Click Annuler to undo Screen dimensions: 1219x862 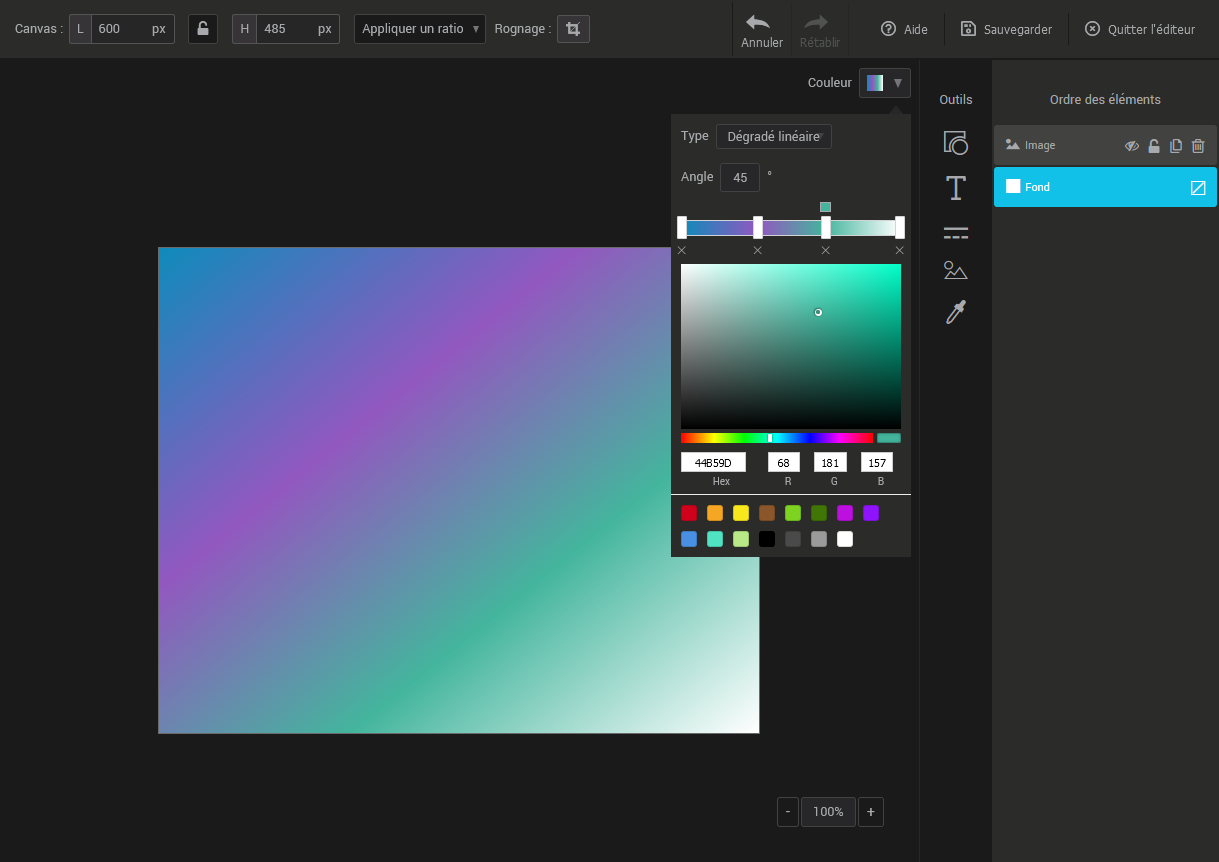point(761,30)
